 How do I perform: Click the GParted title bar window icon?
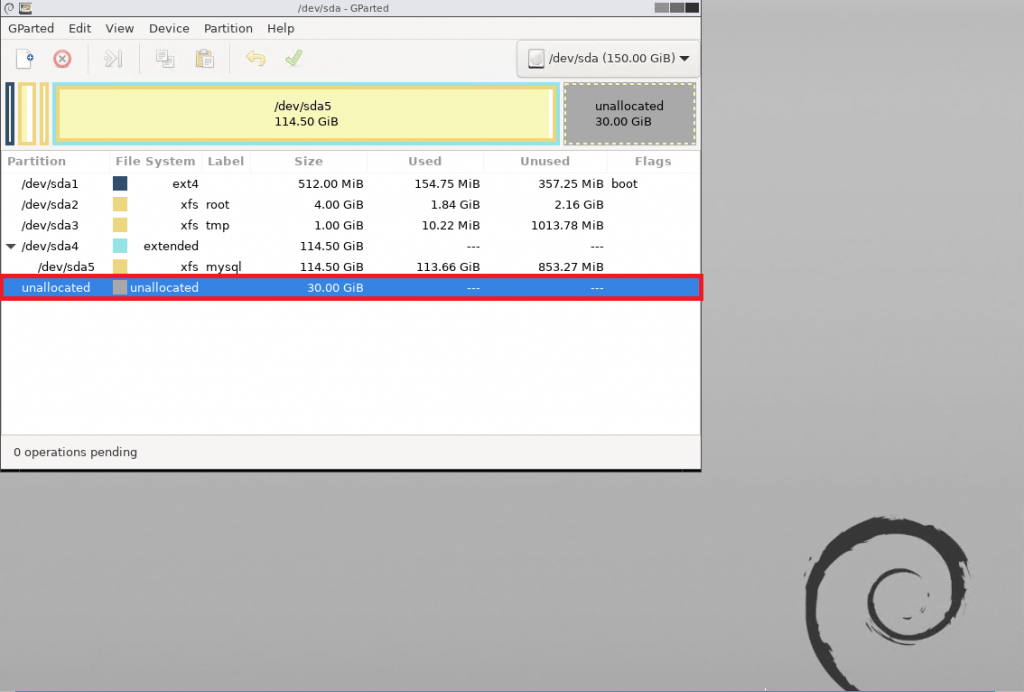tap(25, 8)
